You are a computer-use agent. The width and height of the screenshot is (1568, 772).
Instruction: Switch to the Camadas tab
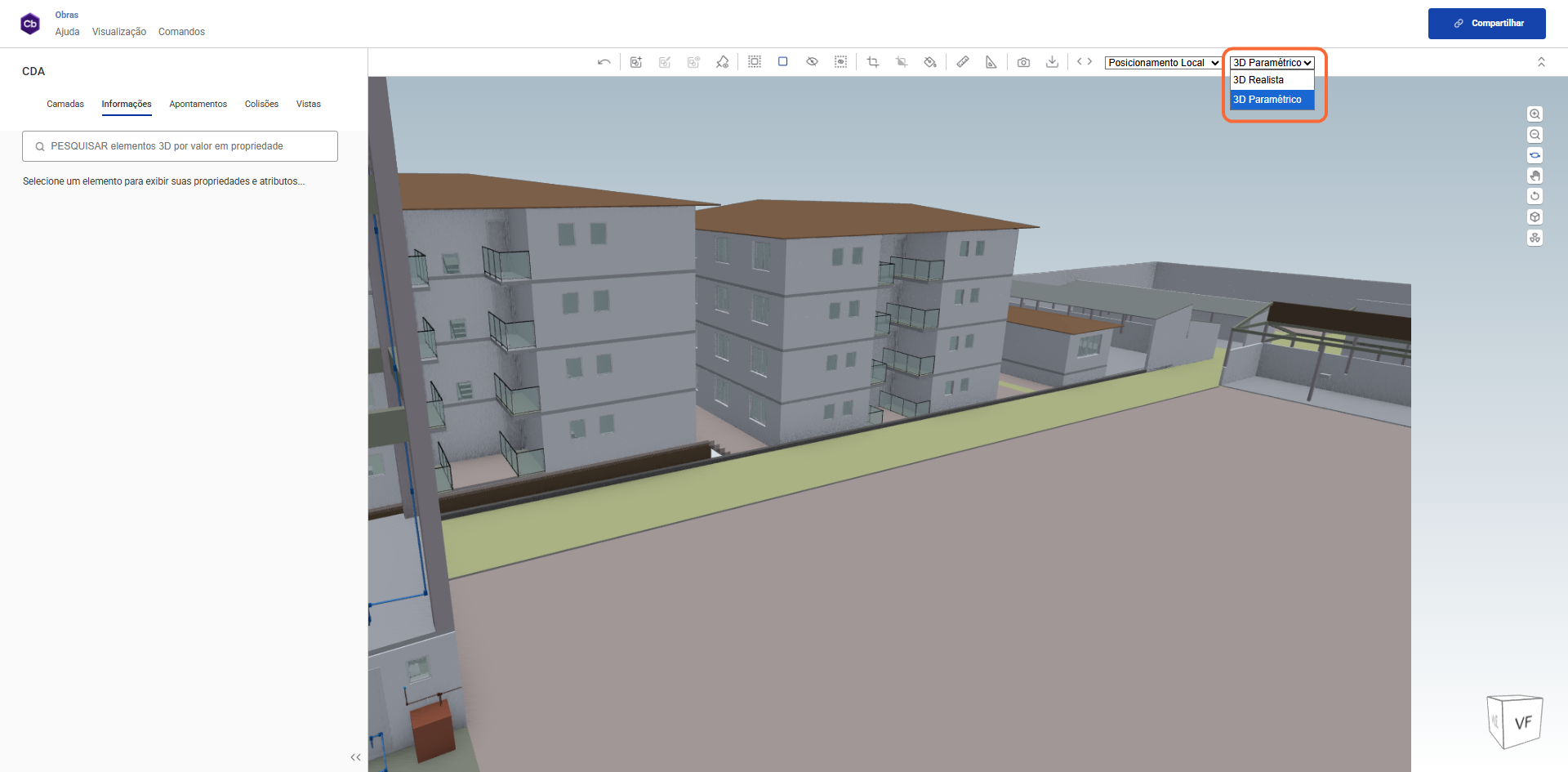coord(65,104)
